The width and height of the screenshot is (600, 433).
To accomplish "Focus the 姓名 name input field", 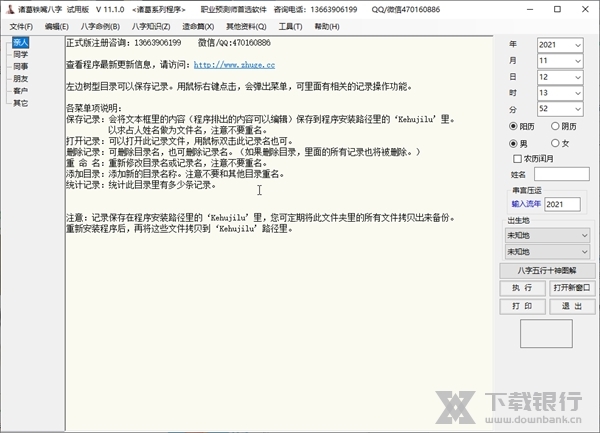I will (x=561, y=174).
